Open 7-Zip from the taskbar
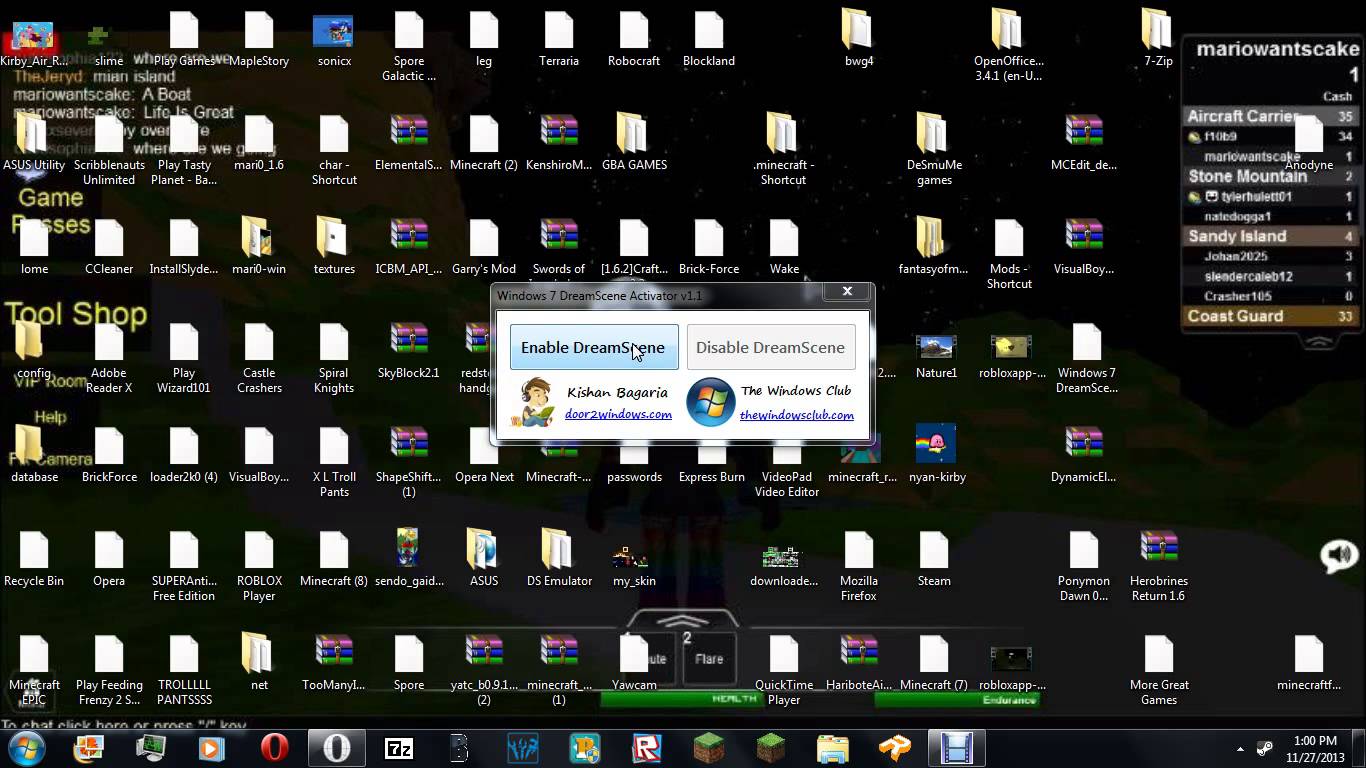1366x768 pixels. (399, 748)
